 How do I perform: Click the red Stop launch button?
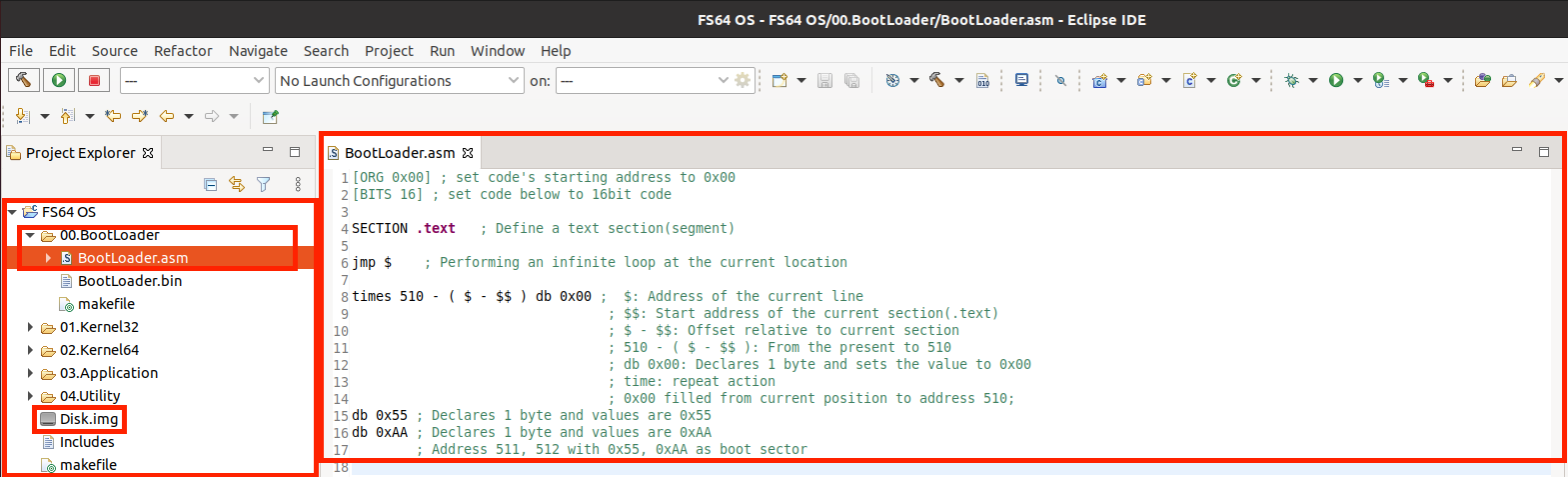(94, 80)
